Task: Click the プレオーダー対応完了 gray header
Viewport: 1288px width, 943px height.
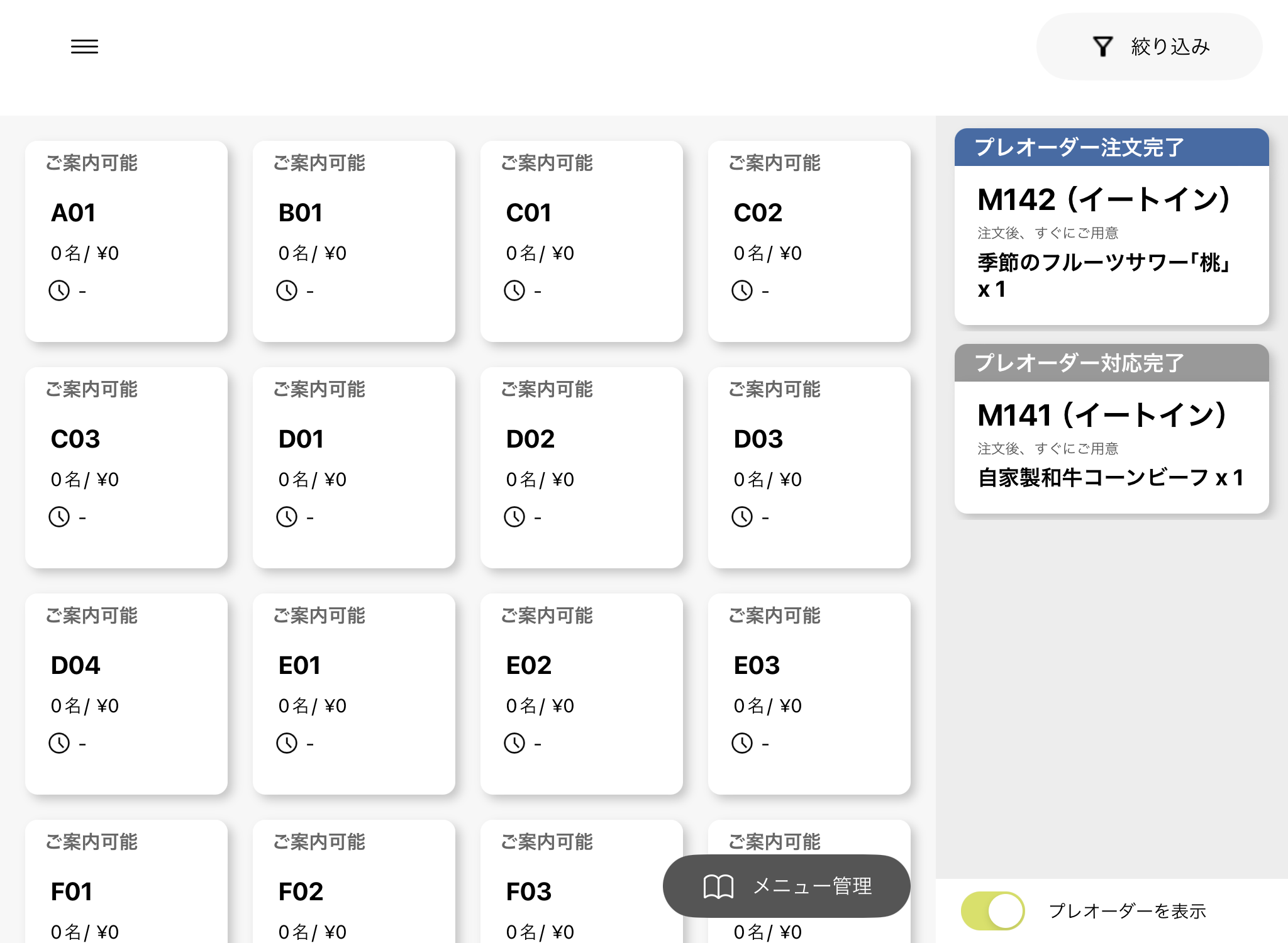Action: point(1111,363)
